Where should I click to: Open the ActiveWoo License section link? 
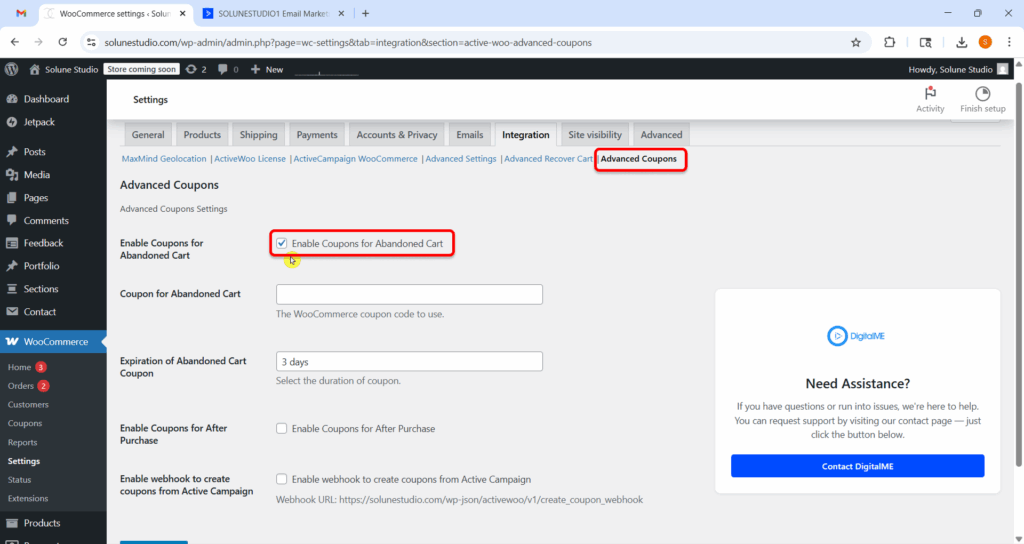tap(250, 159)
